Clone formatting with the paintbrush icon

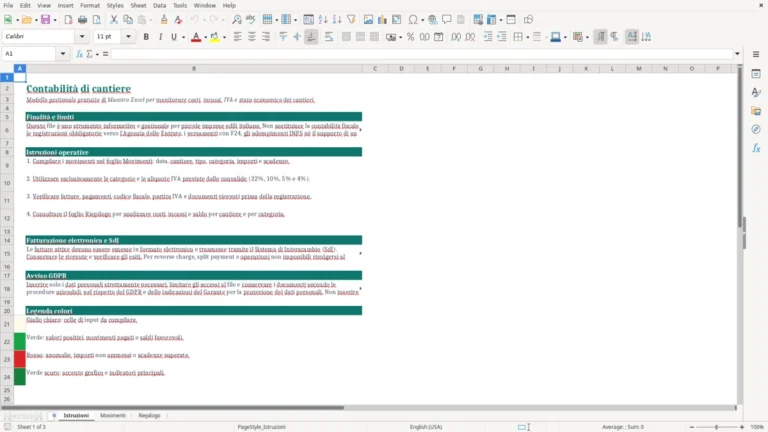click(164, 20)
